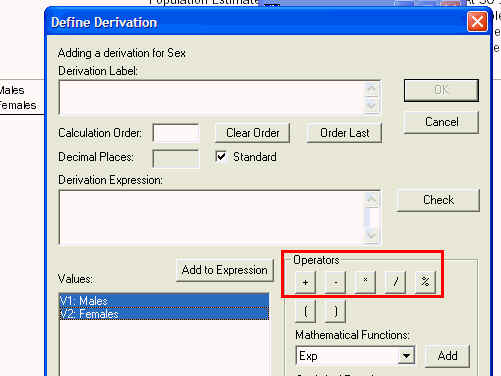Screen dimensions: 501x376
Task: Click the minus operator button
Action: 335,282
